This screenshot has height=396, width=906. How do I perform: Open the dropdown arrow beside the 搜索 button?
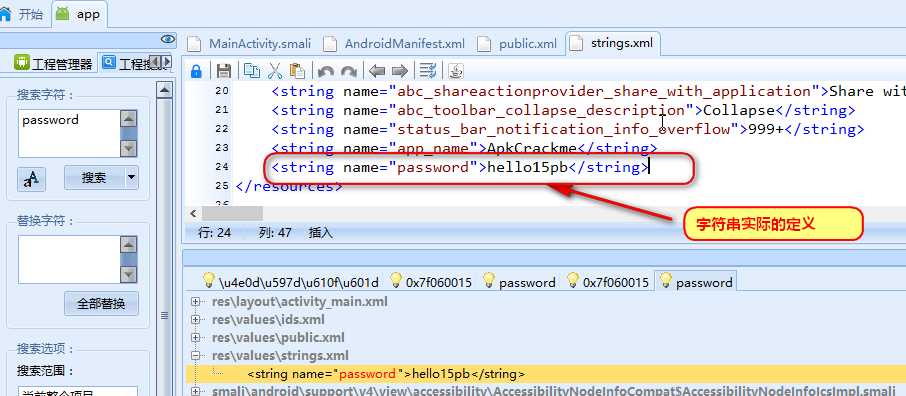(131, 177)
